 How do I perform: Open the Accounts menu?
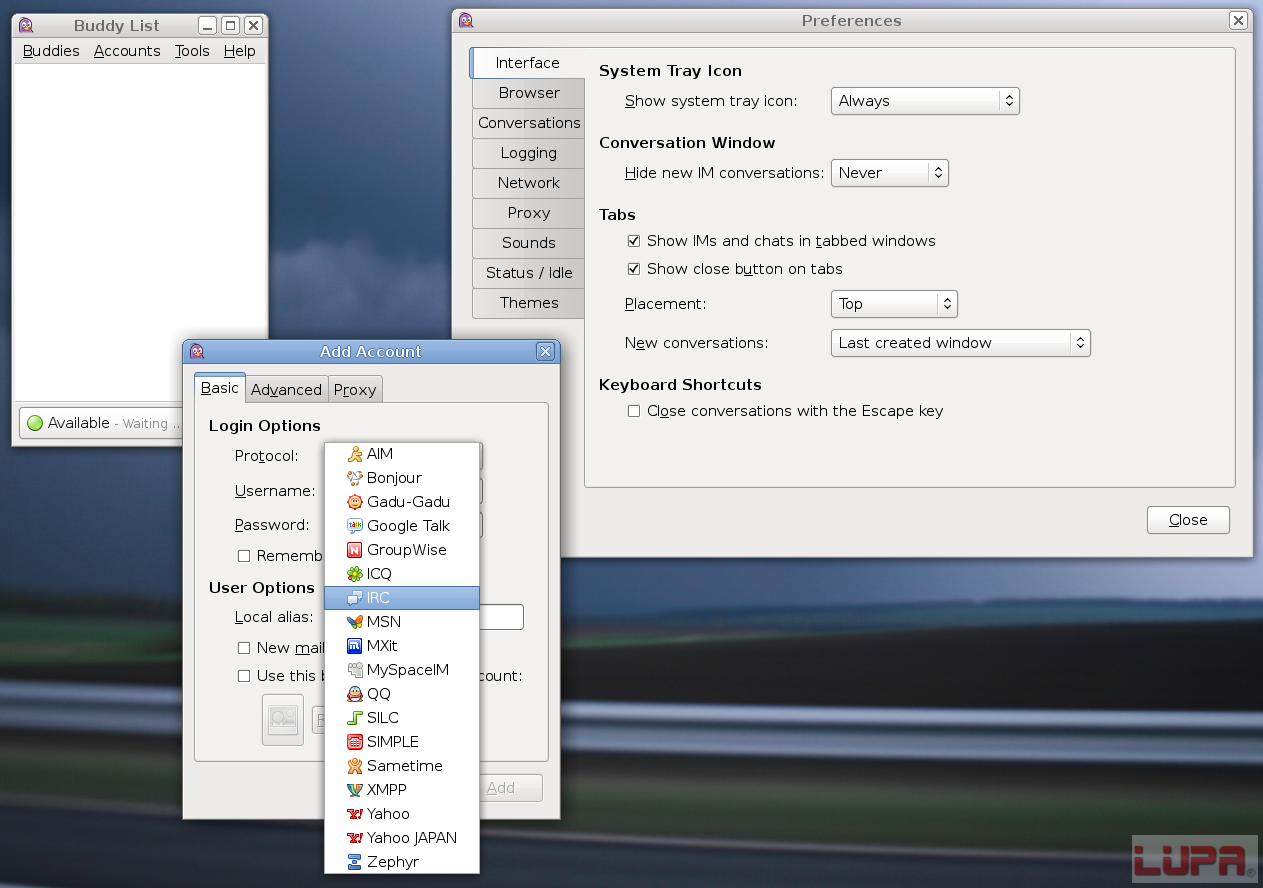(127, 51)
